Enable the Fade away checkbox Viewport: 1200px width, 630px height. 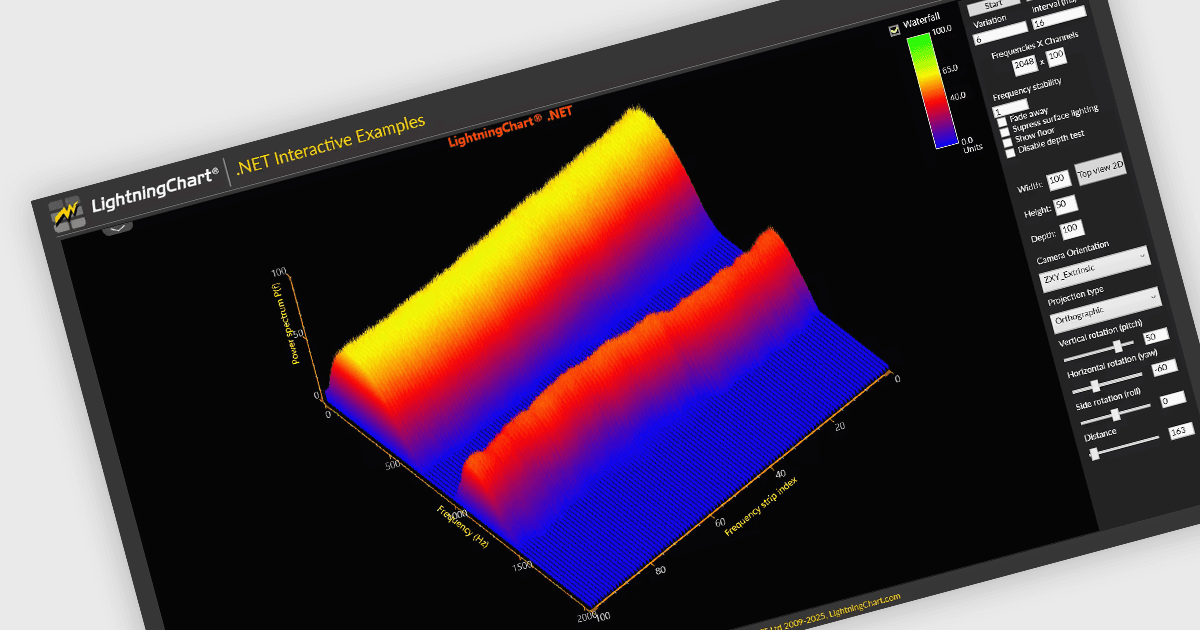(1001, 122)
